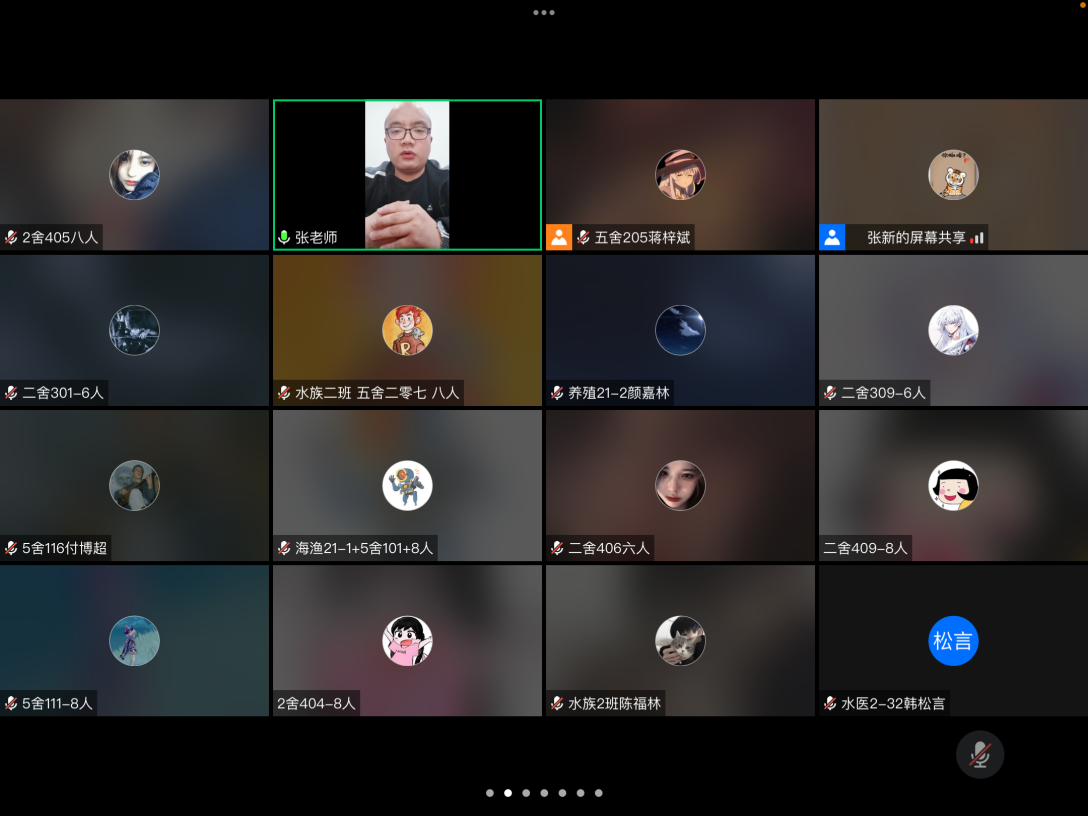Image resolution: width=1088 pixels, height=816 pixels.
Task: Select the 二舍409-8人 participant tile
Action: point(952,485)
